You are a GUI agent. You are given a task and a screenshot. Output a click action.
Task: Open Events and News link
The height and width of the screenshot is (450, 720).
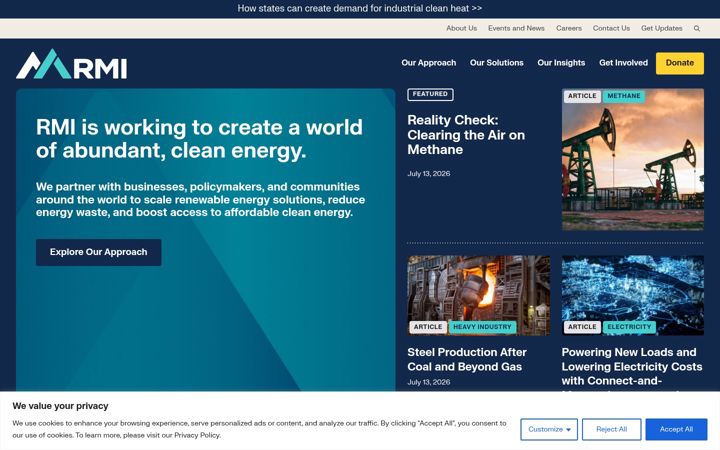click(516, 28)
